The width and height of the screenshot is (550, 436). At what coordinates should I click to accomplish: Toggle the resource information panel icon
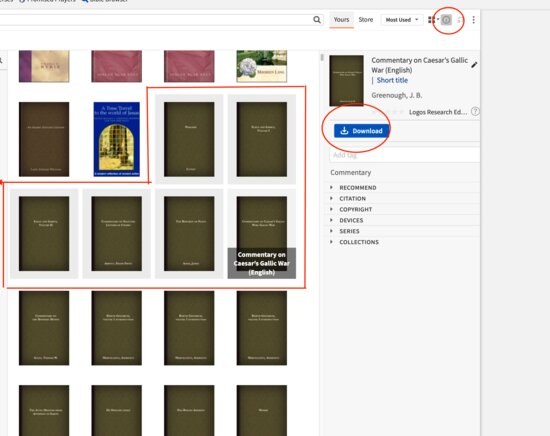[446, 20]
